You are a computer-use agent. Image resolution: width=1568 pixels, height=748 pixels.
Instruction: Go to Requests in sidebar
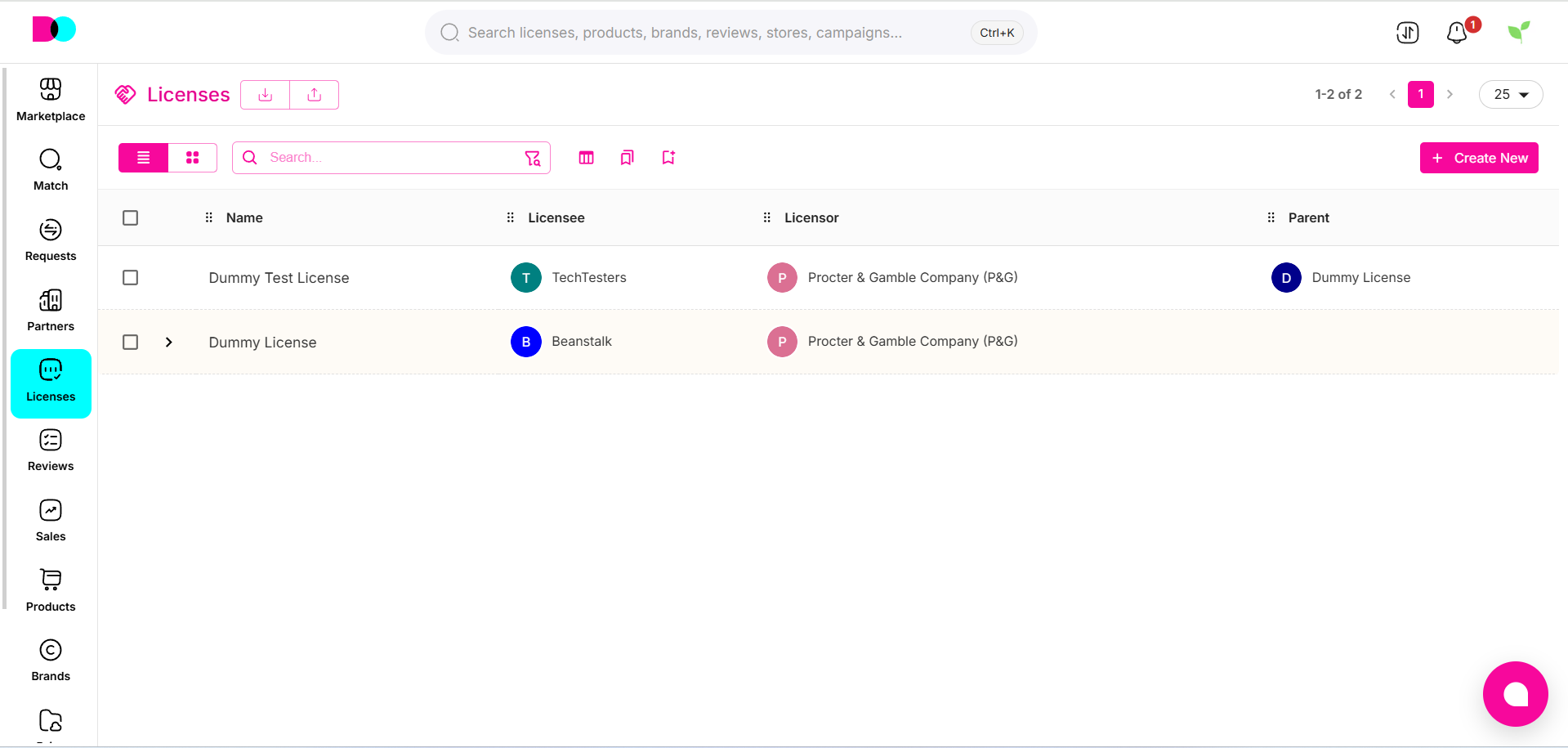coord(51,240)
